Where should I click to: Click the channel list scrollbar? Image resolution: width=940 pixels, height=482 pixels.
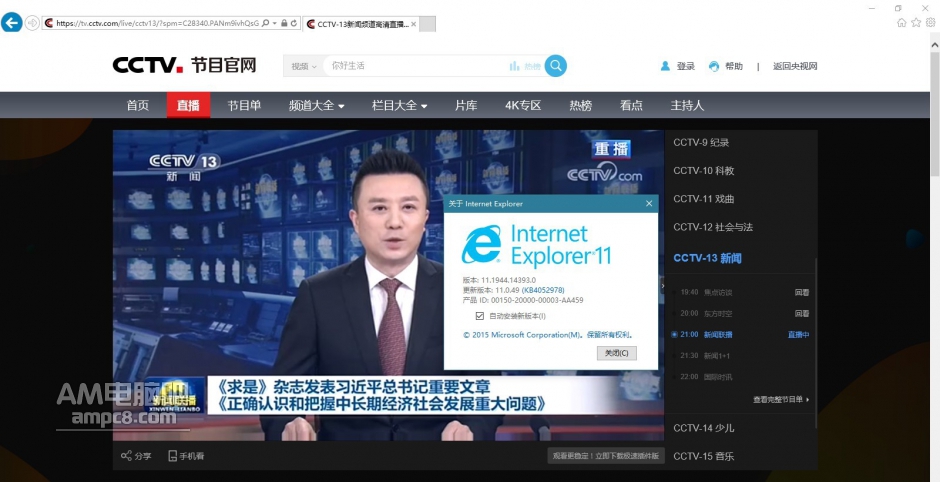[x=814, y=342]
